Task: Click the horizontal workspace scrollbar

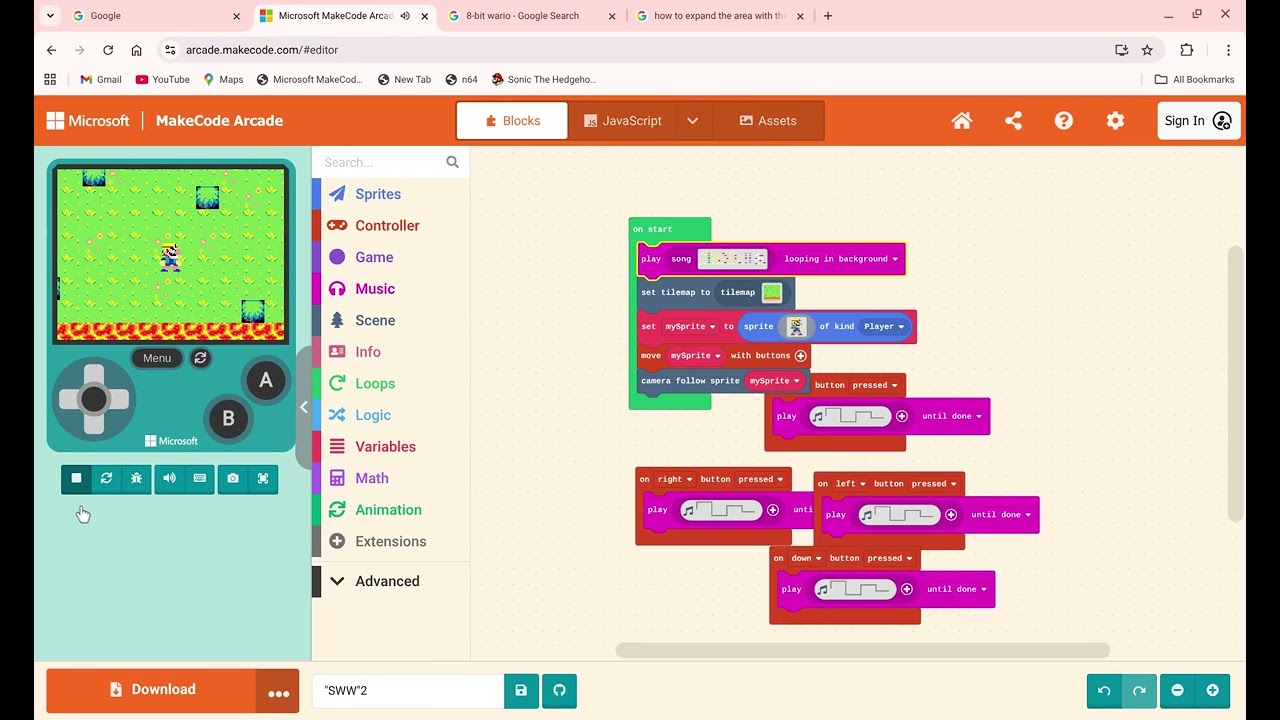Action: pos(862,650)
